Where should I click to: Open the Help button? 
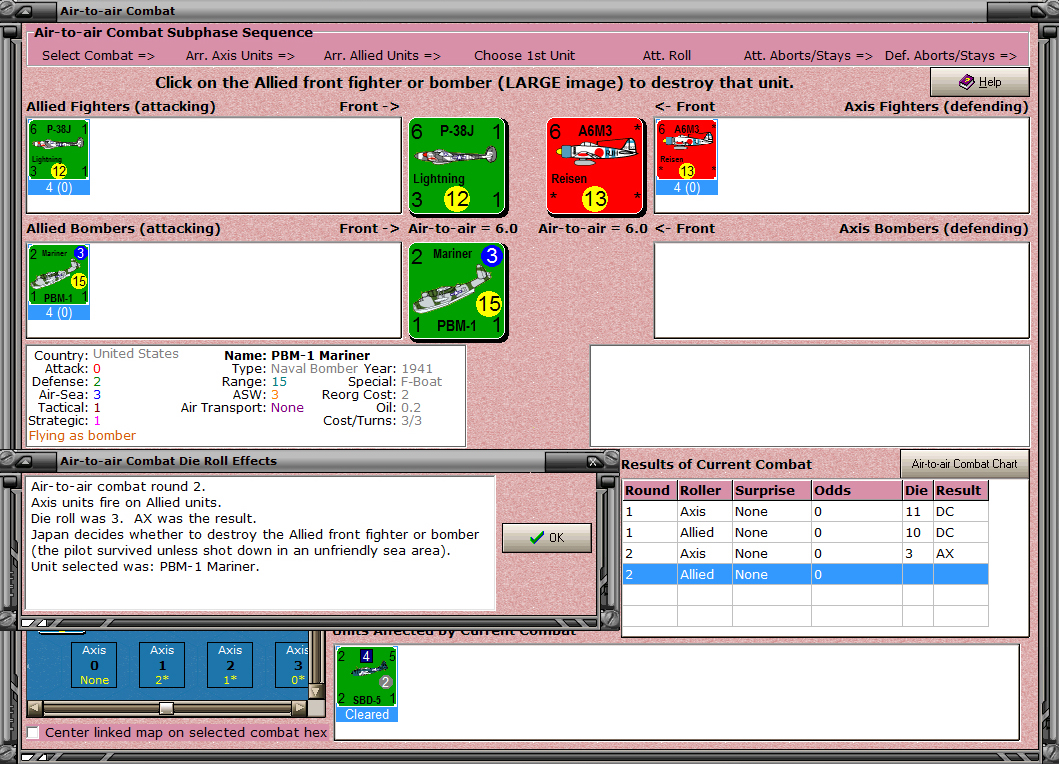[x=980, y=82]
